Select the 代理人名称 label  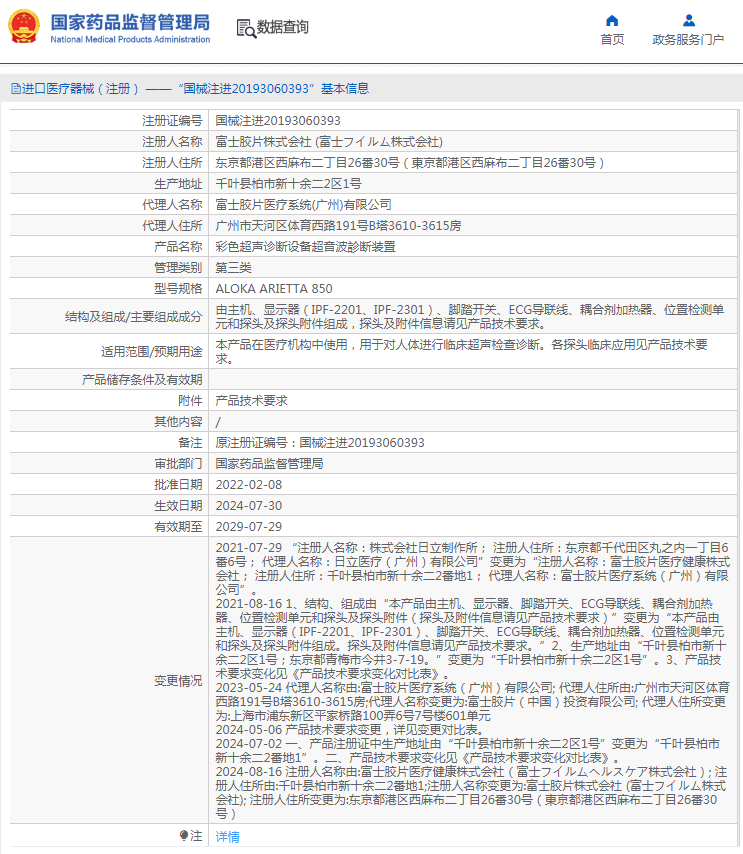172,205
